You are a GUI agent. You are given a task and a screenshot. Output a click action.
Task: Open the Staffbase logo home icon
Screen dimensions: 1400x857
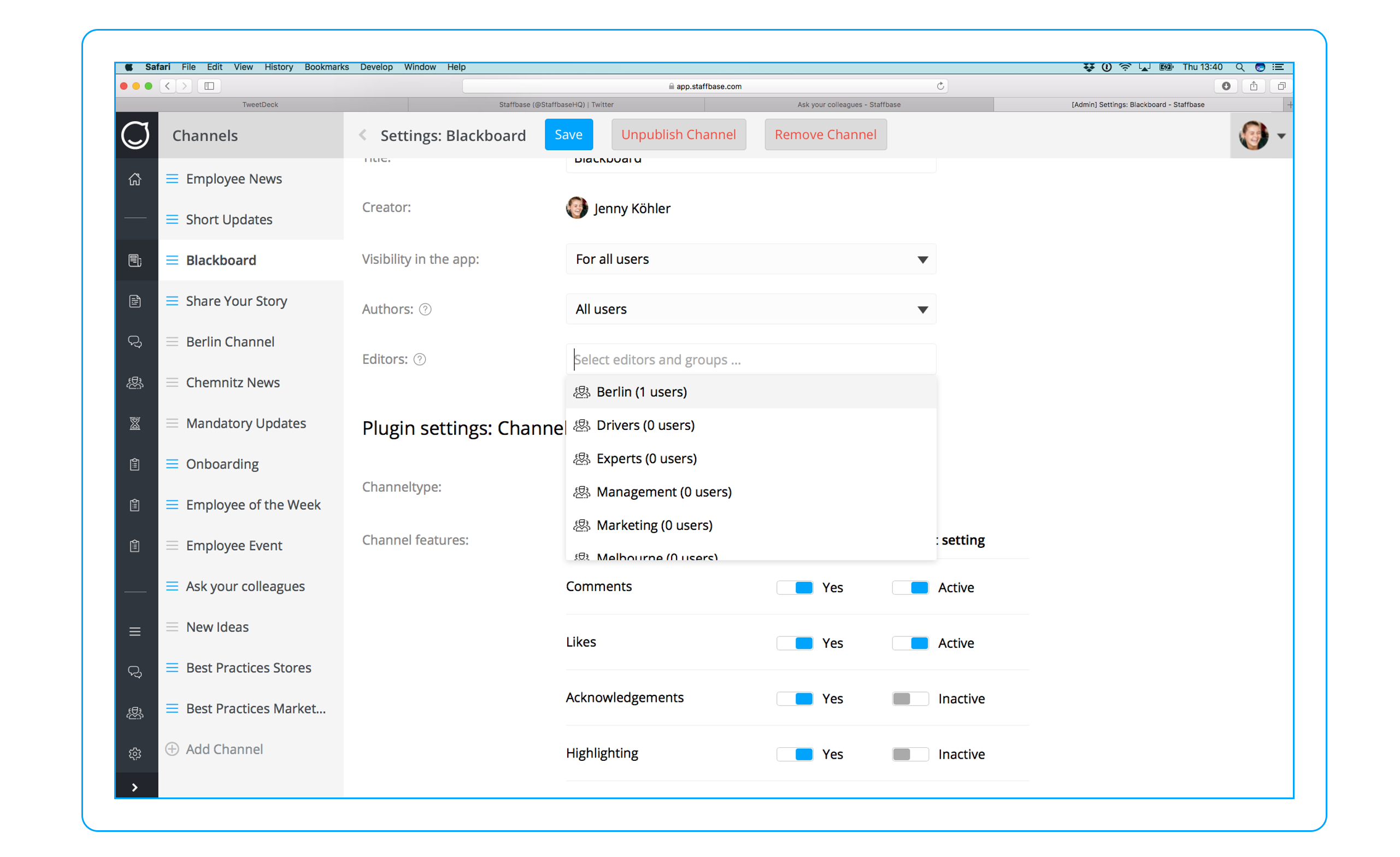point(135,135)
